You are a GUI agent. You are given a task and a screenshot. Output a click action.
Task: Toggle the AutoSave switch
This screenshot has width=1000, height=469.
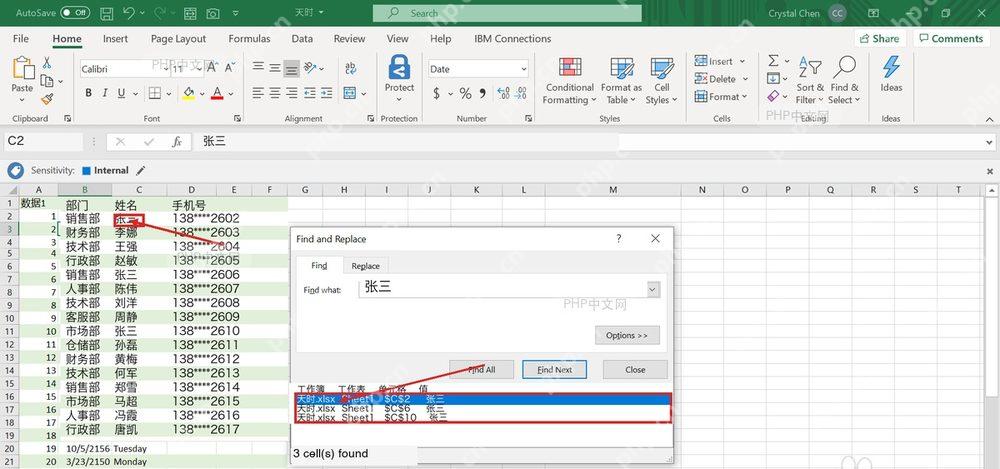75,13
